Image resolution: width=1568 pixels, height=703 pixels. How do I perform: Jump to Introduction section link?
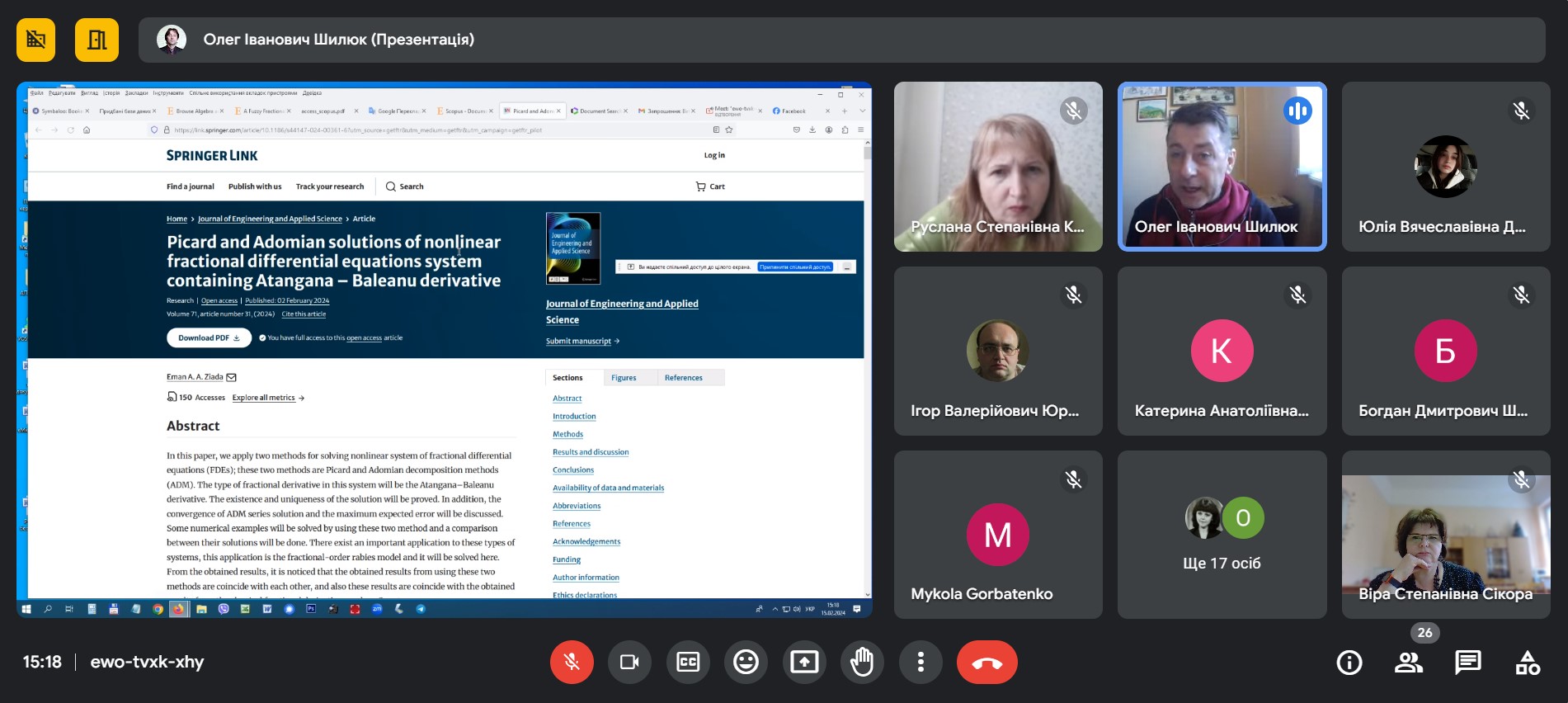(x=574, y=417)
